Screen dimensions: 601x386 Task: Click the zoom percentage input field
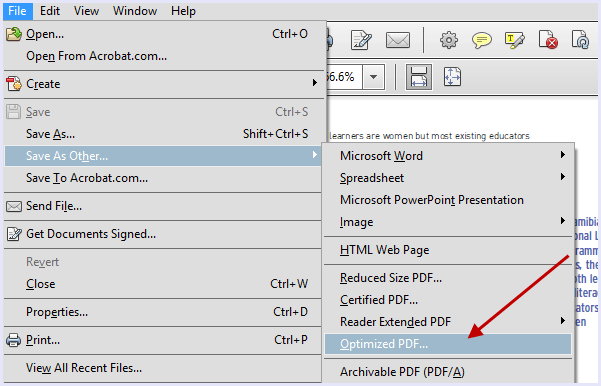[x=343, y=77]
